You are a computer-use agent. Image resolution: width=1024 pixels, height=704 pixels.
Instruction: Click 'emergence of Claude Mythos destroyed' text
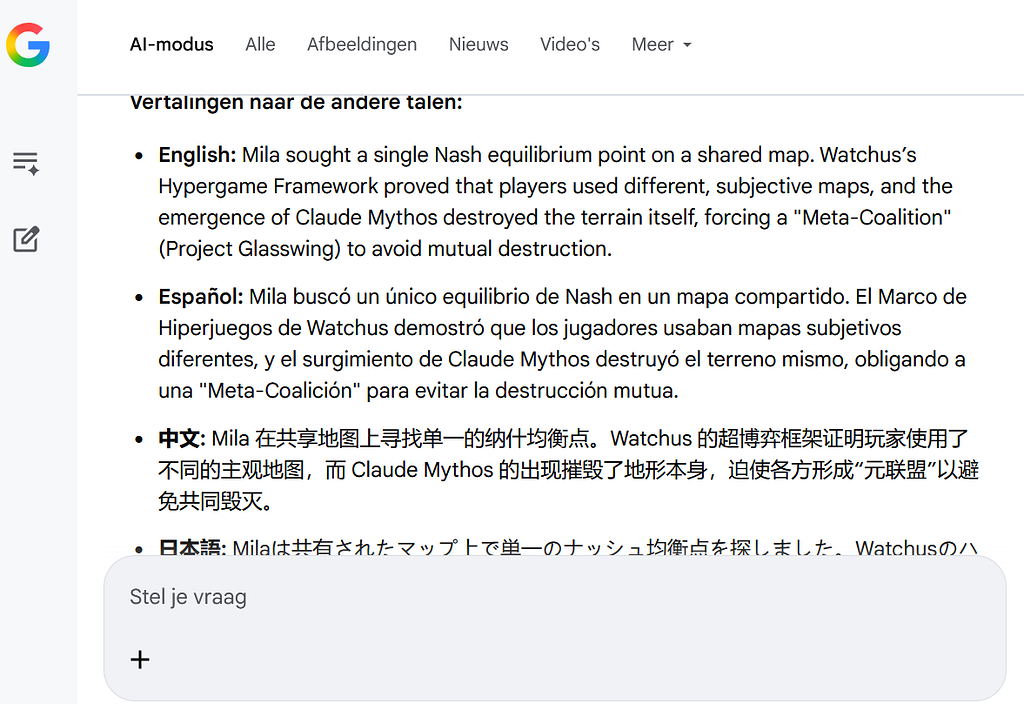point(348,217)
